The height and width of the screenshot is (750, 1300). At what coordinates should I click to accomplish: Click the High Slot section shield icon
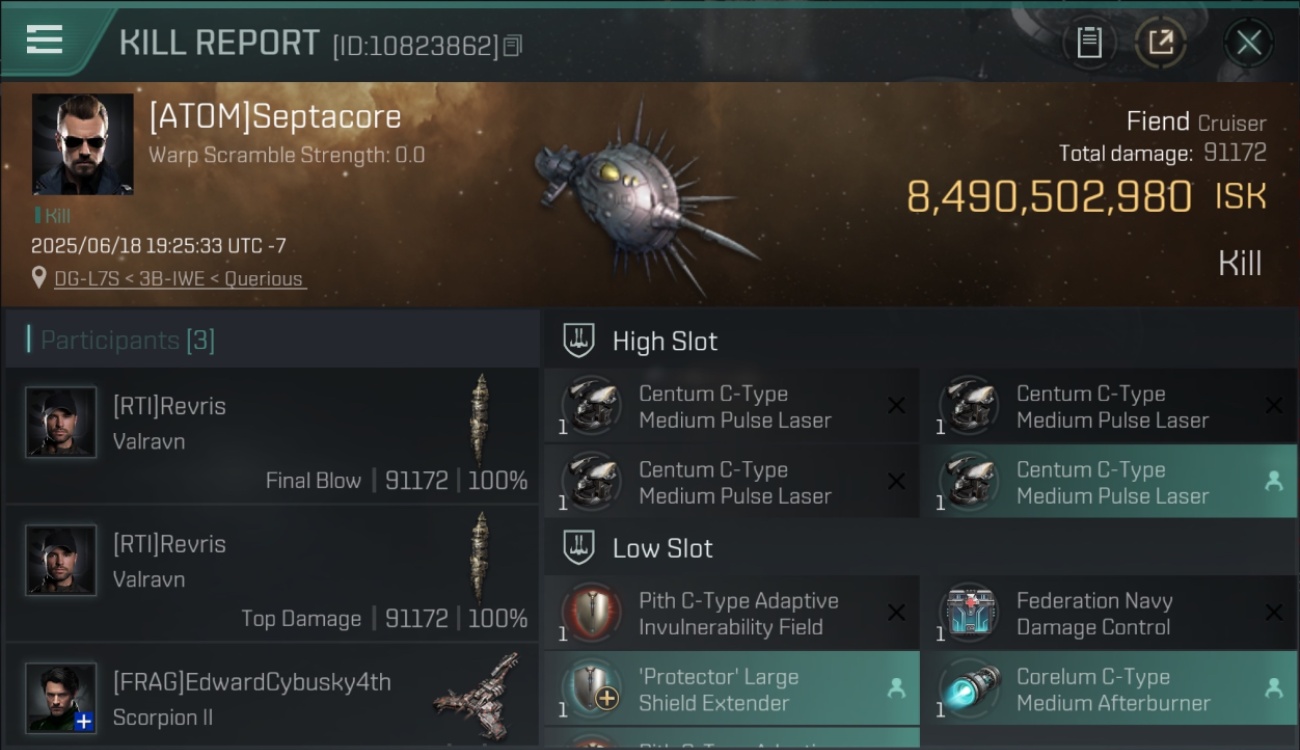coord(579,340)
